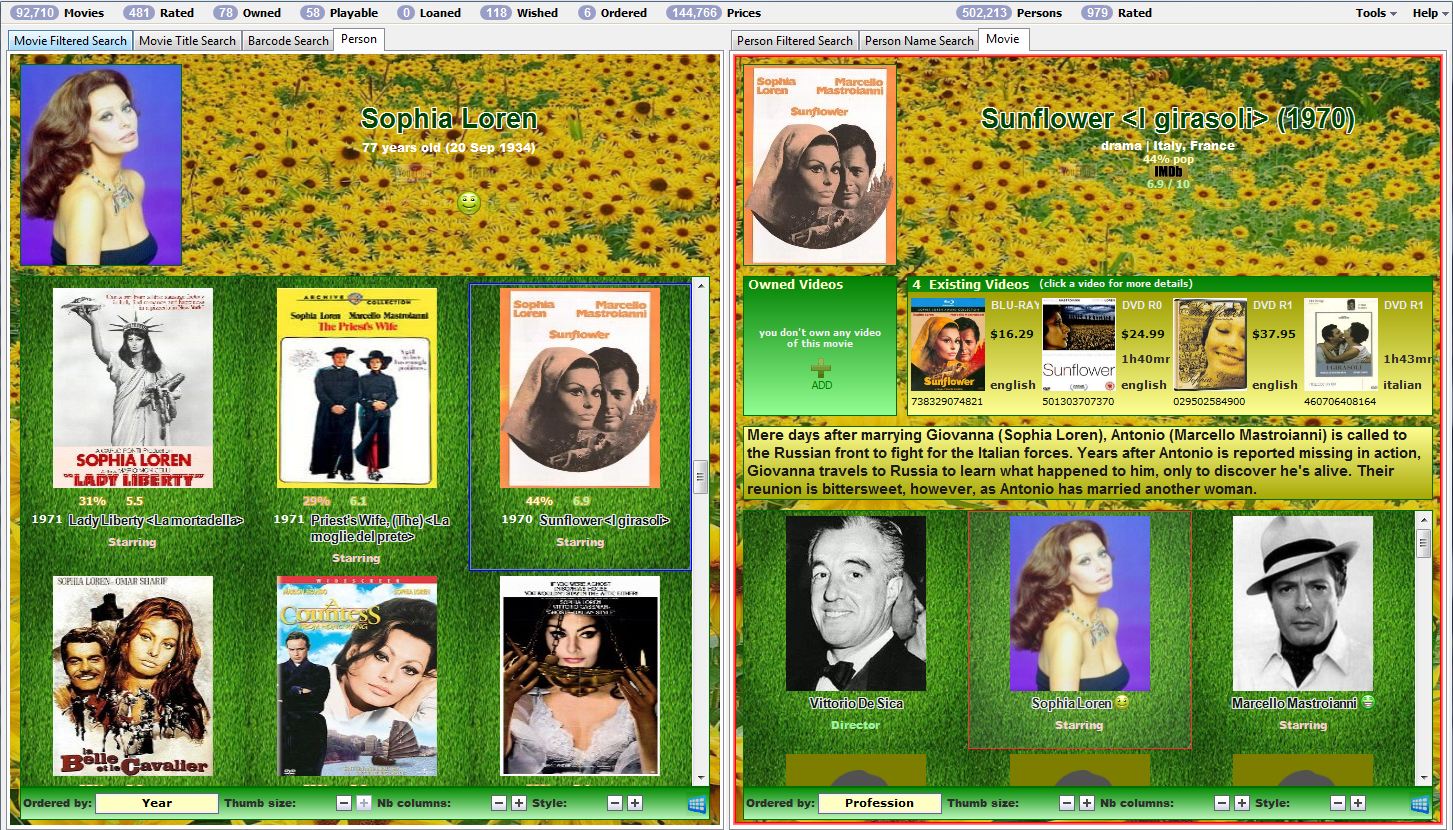Open the Person Name Search tab
Viewport: 1453px width, 830px height.
click(919, 41)
